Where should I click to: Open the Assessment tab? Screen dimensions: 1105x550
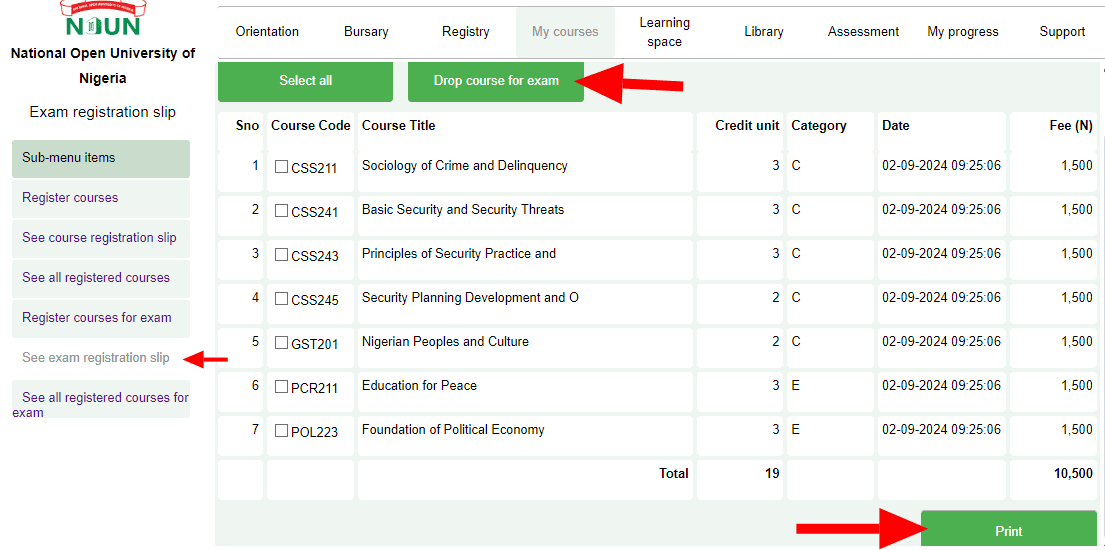863,32
